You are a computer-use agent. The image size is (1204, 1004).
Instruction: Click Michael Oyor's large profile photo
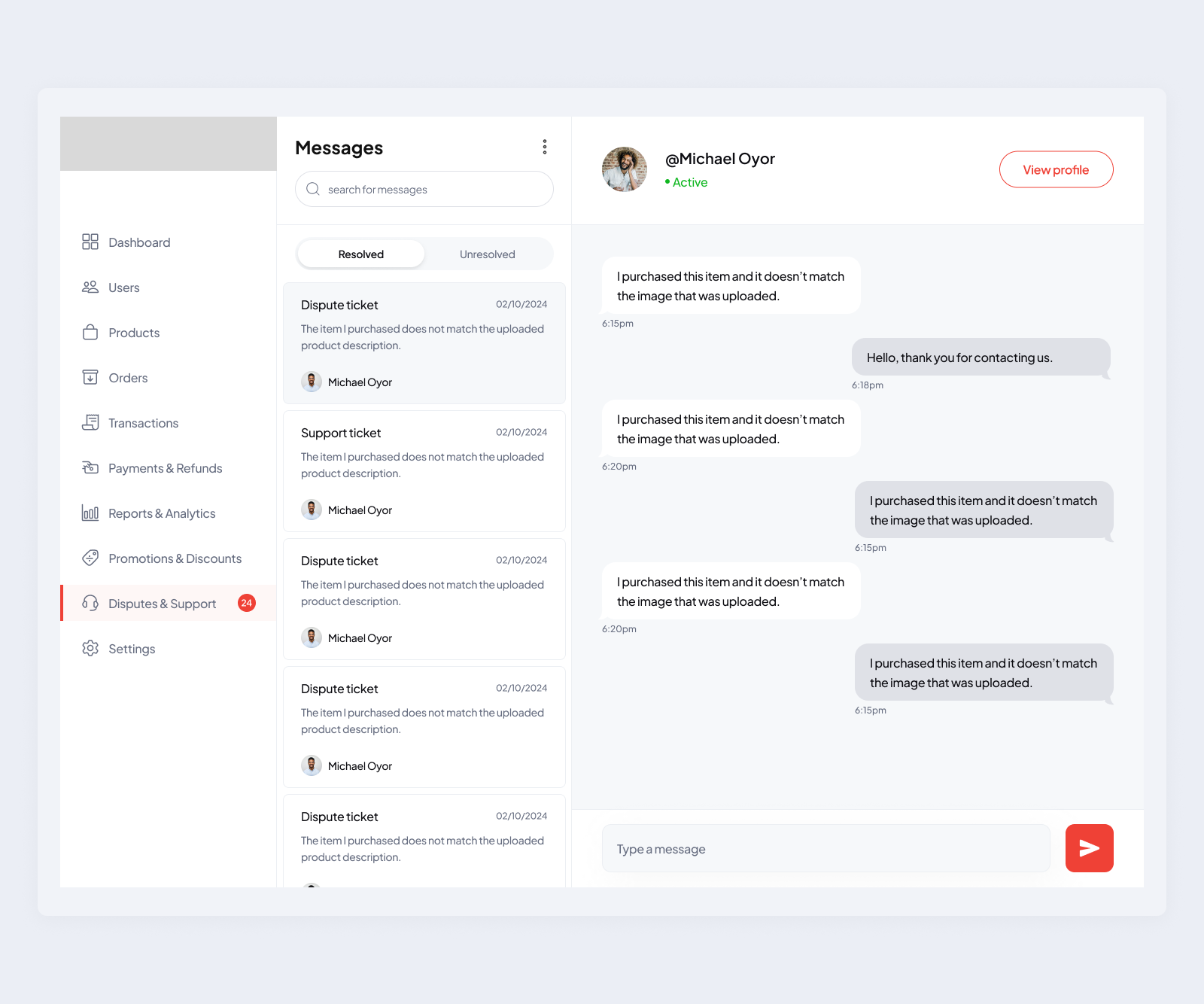[625, 169]
